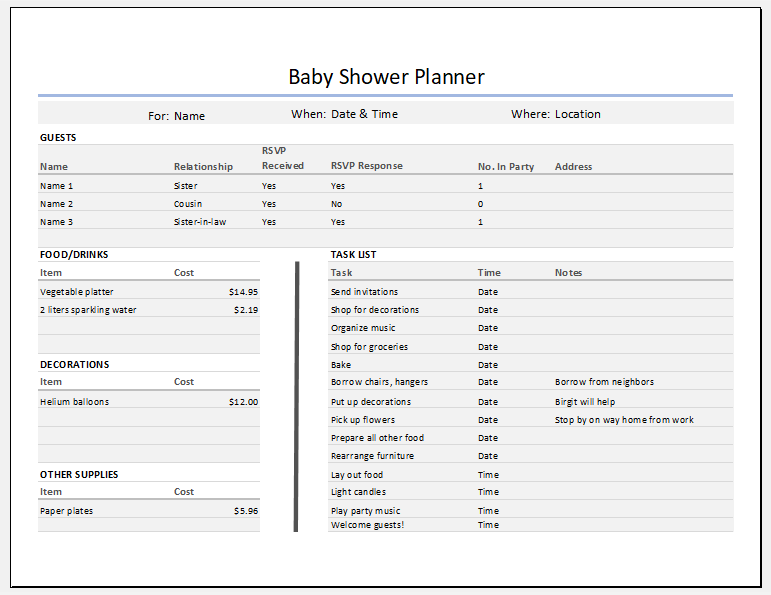This screenshot has height=595, width=771.
Task: Click the Relationship column header
Action: click(x=203, y=167)
